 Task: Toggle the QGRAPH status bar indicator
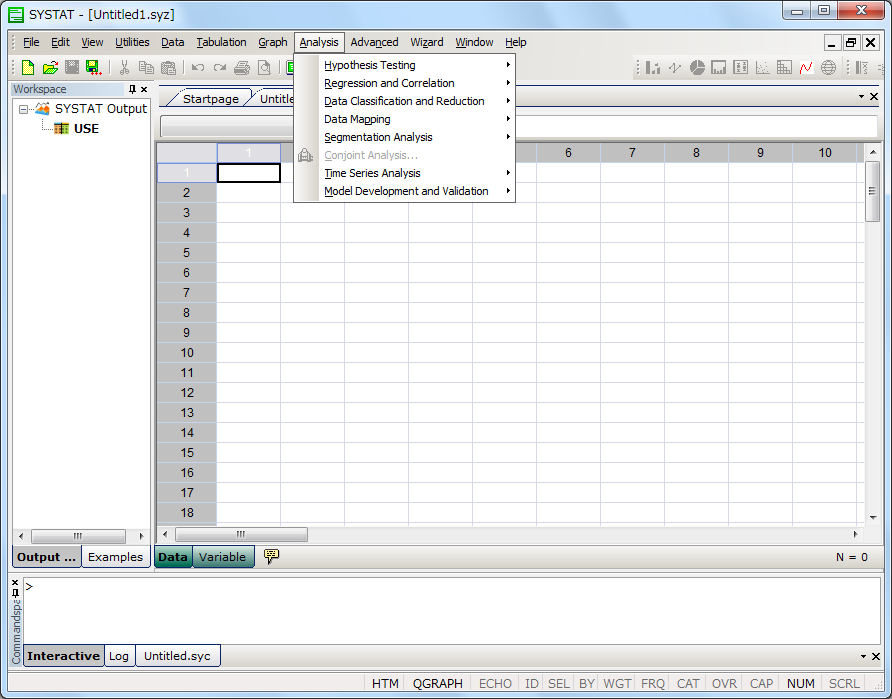click(x=438, y=684)
